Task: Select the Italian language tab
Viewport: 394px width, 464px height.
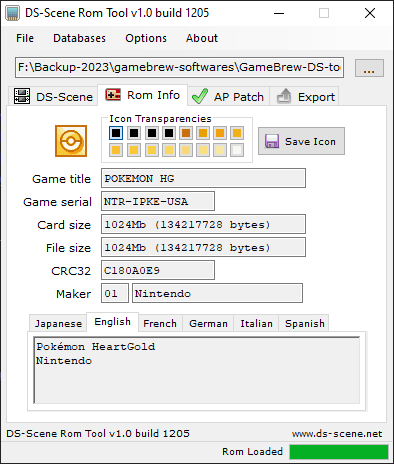Action: coord(256,323)
